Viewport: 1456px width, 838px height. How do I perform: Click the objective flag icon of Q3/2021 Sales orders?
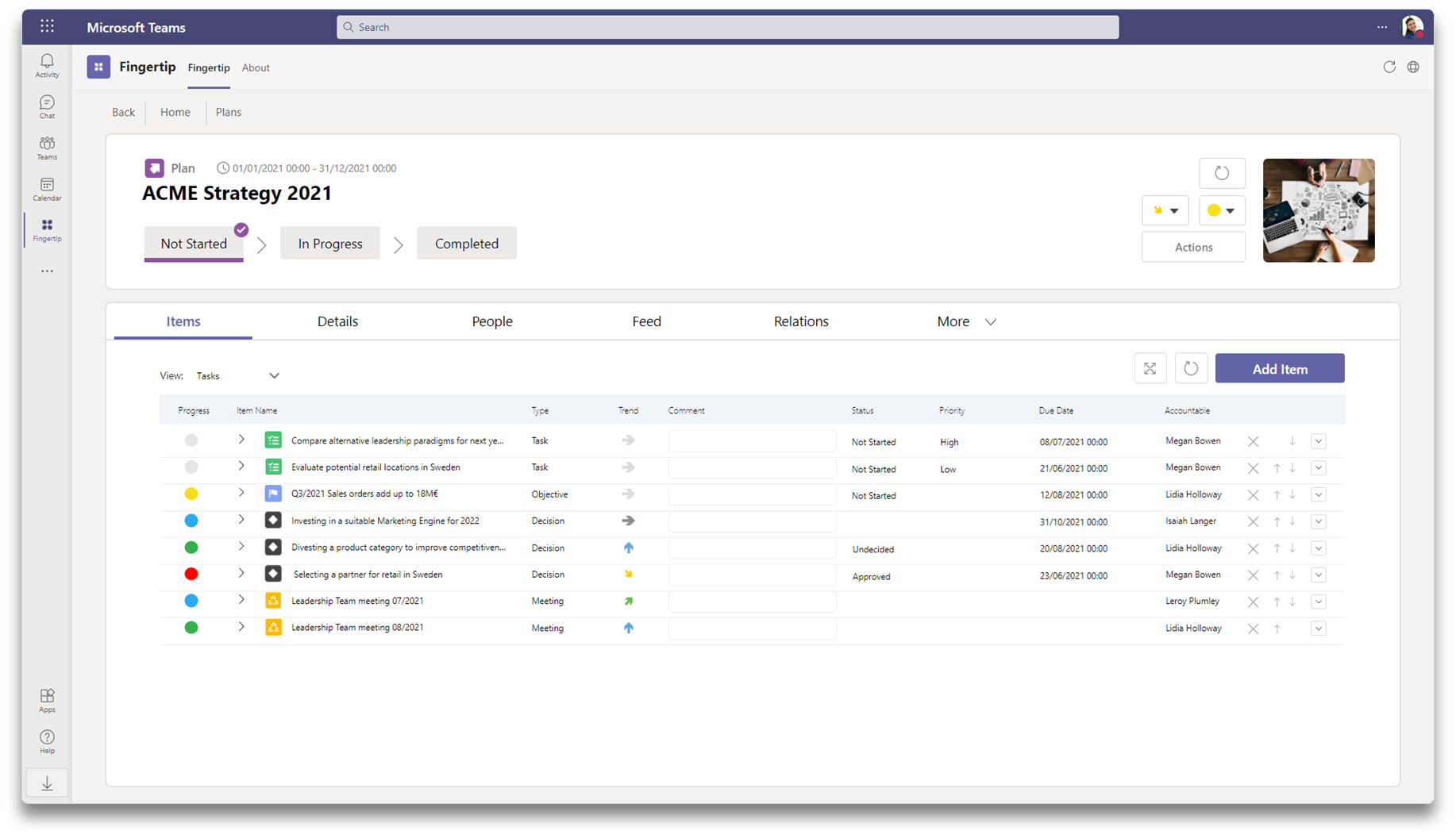pos(273,494)
